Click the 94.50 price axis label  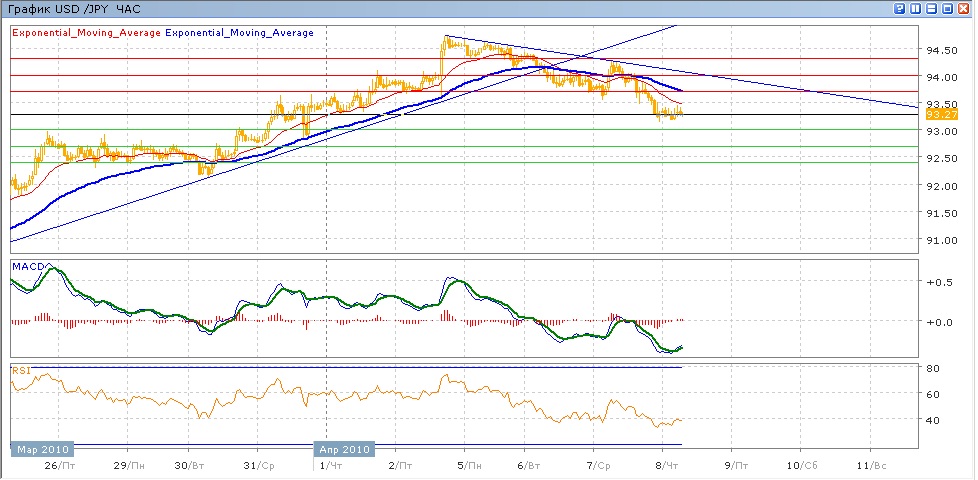click(942, 50)
